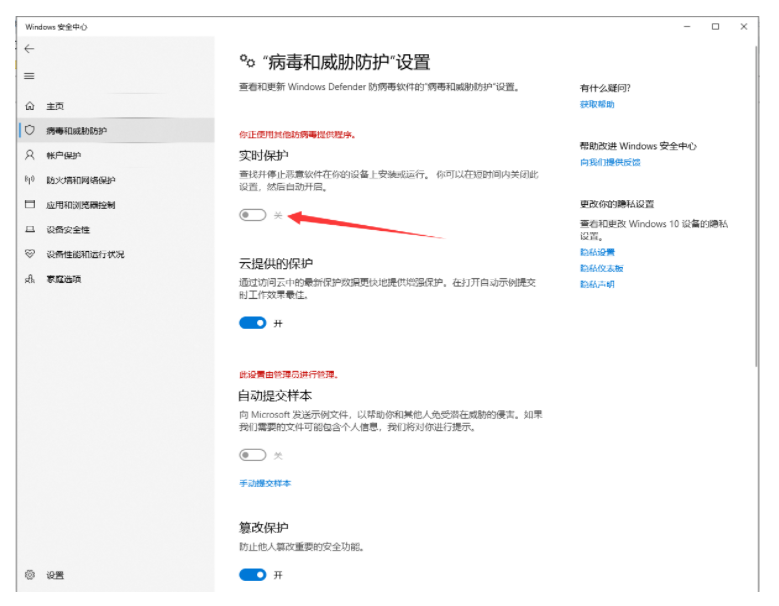This screenshot has height=606, width=779.
Task: Toggle the 自动提交样本 switch
Action: coord(252,455)
